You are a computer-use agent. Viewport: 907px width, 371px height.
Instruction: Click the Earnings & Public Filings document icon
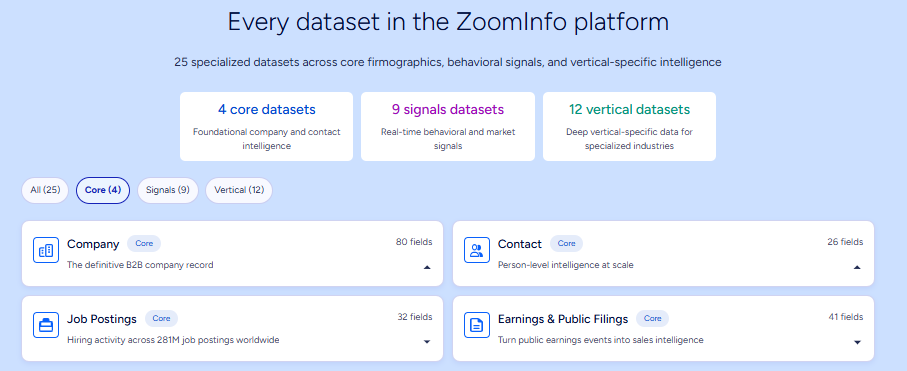coord(477,325)
